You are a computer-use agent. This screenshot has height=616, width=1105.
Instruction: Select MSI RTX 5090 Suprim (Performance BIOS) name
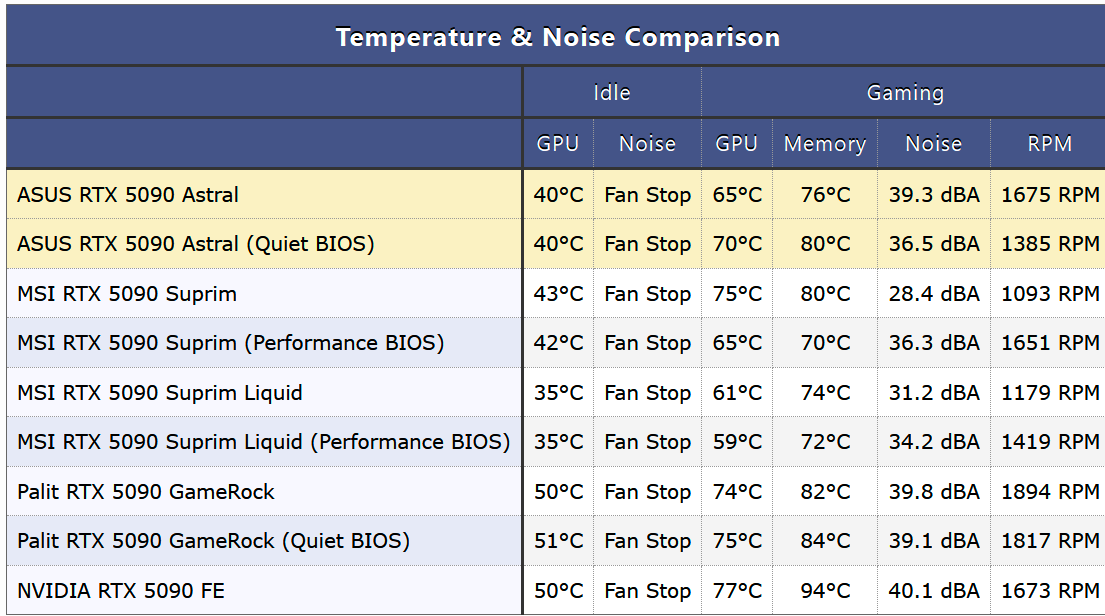[230, 343]
